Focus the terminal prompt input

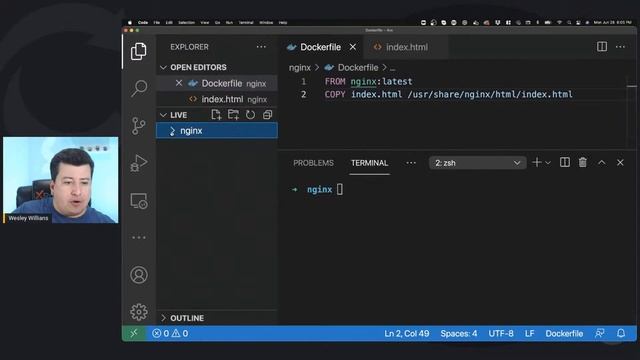point(340,189)
